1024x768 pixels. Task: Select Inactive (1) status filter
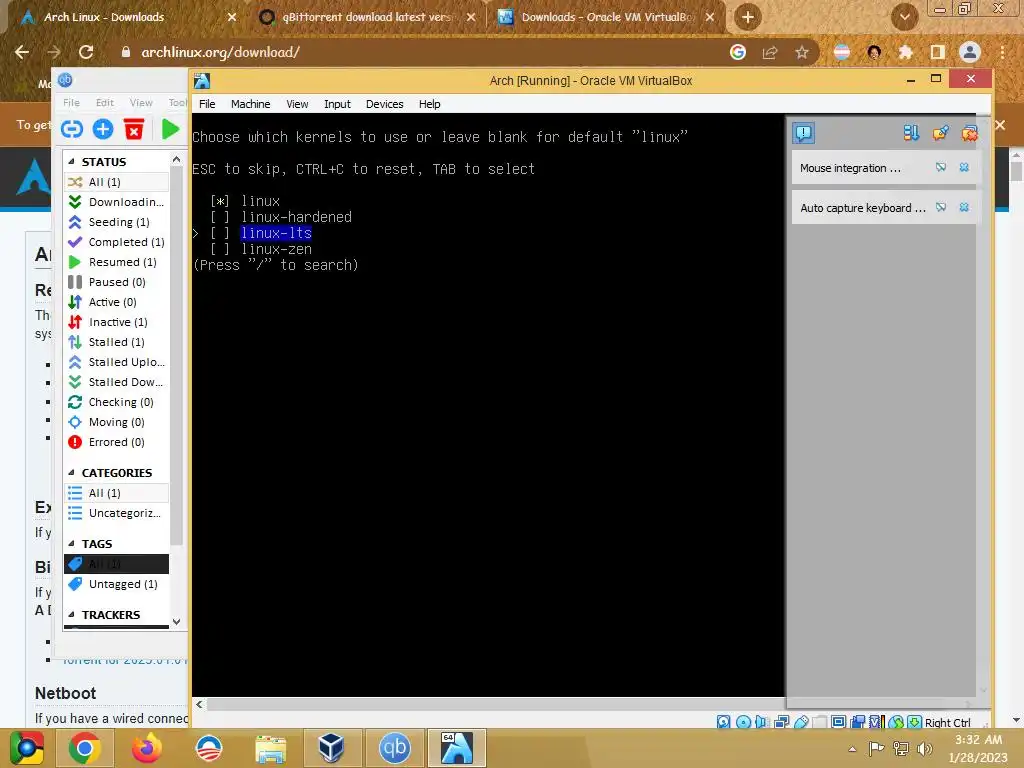(x=116, y=322)
